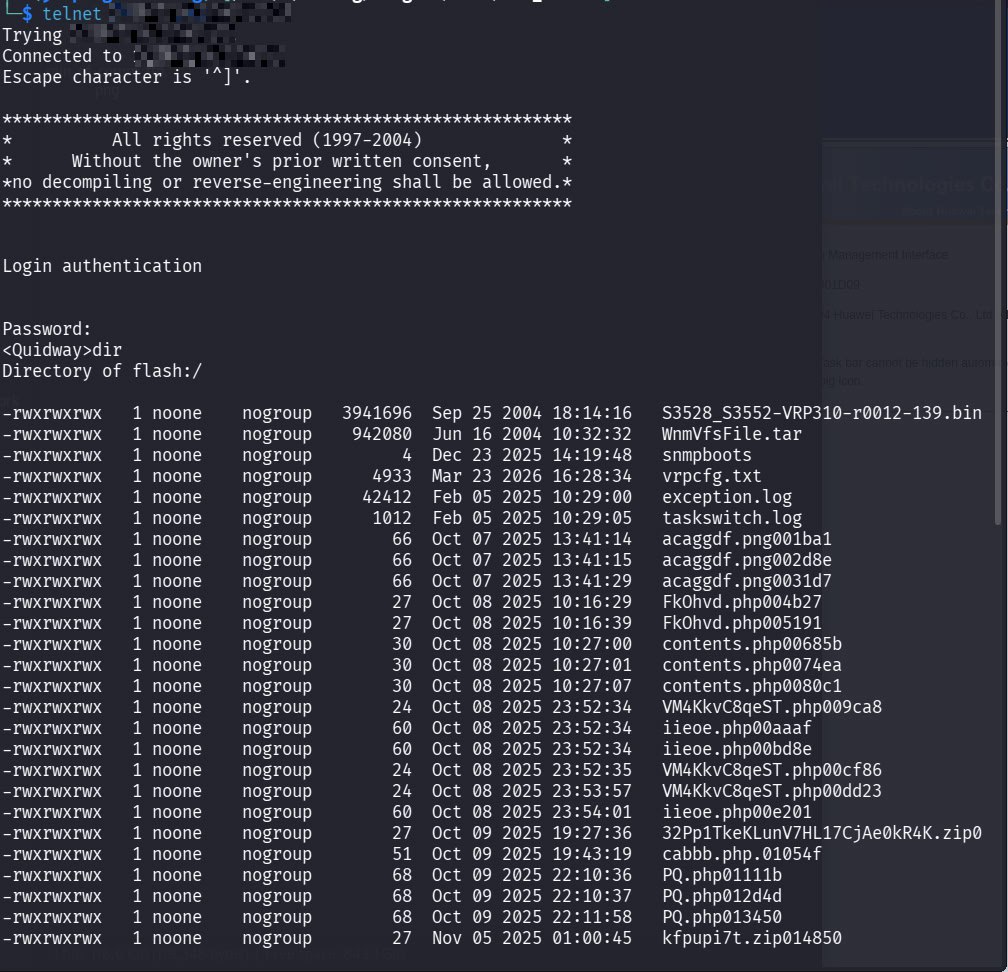Click VM4KkvC8qeST.php009ca8 filename

pos(771,707)
